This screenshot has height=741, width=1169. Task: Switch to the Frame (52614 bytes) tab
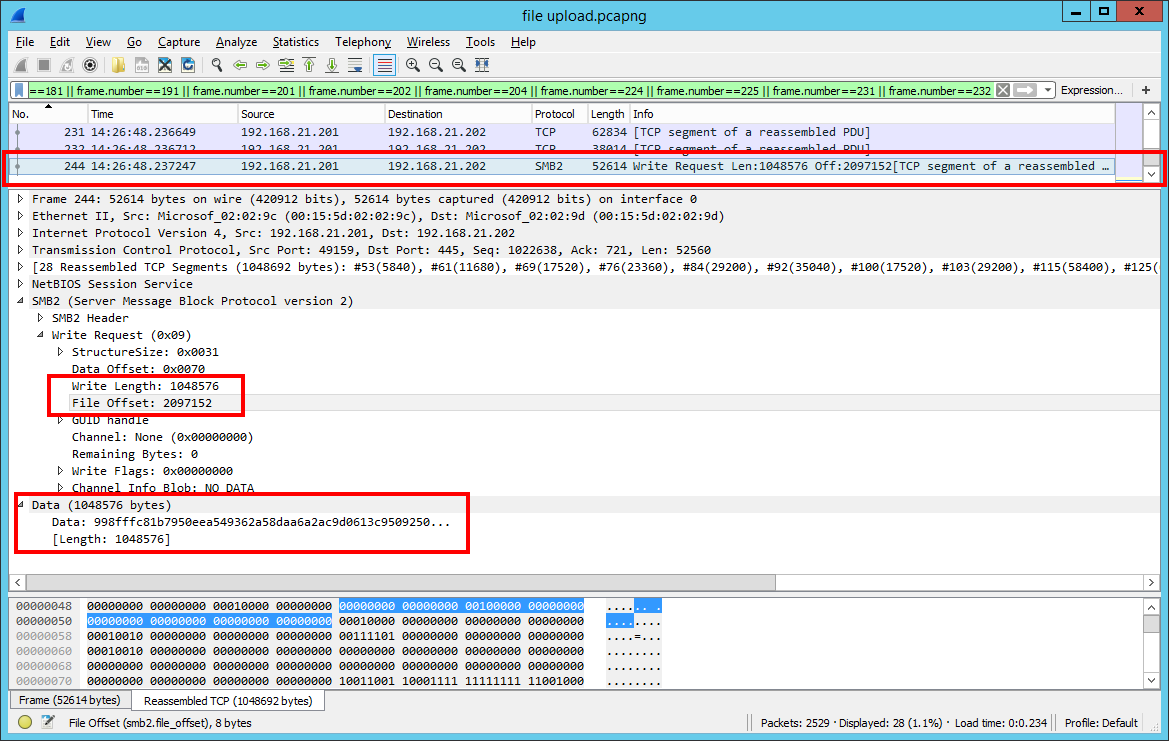69,700
